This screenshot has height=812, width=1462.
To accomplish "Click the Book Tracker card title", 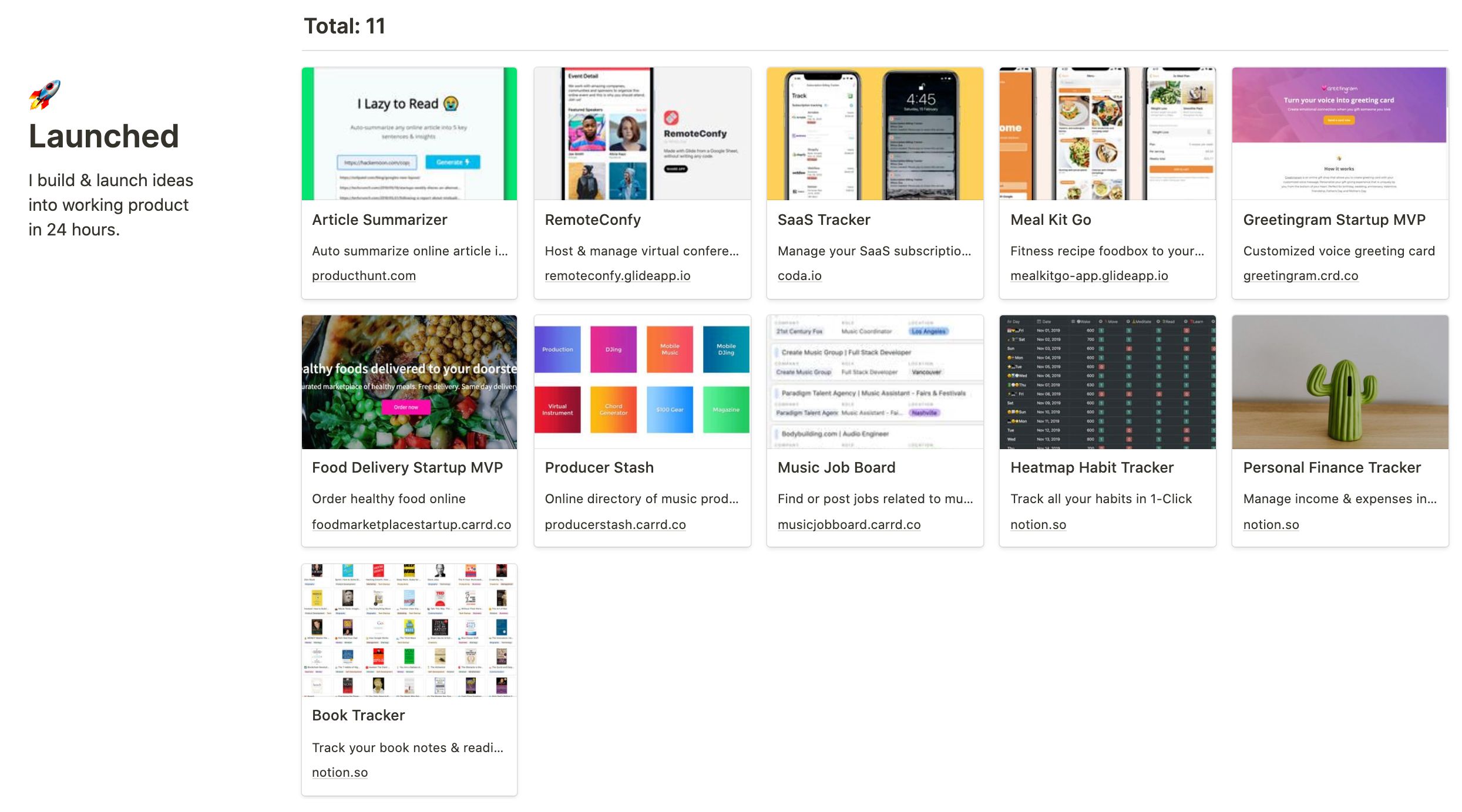I will [x=358, y=715].
